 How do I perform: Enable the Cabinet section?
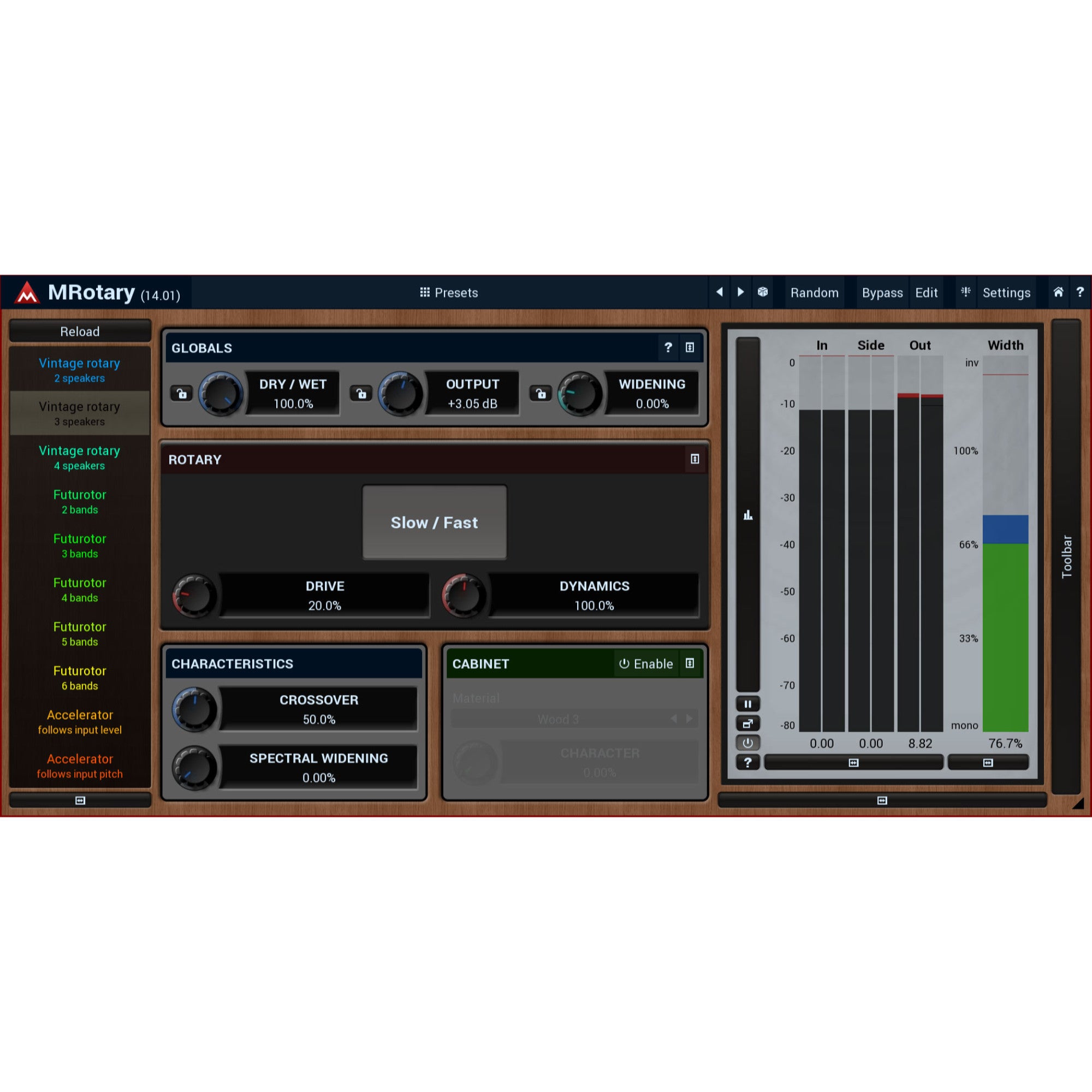tap(646, 663)
